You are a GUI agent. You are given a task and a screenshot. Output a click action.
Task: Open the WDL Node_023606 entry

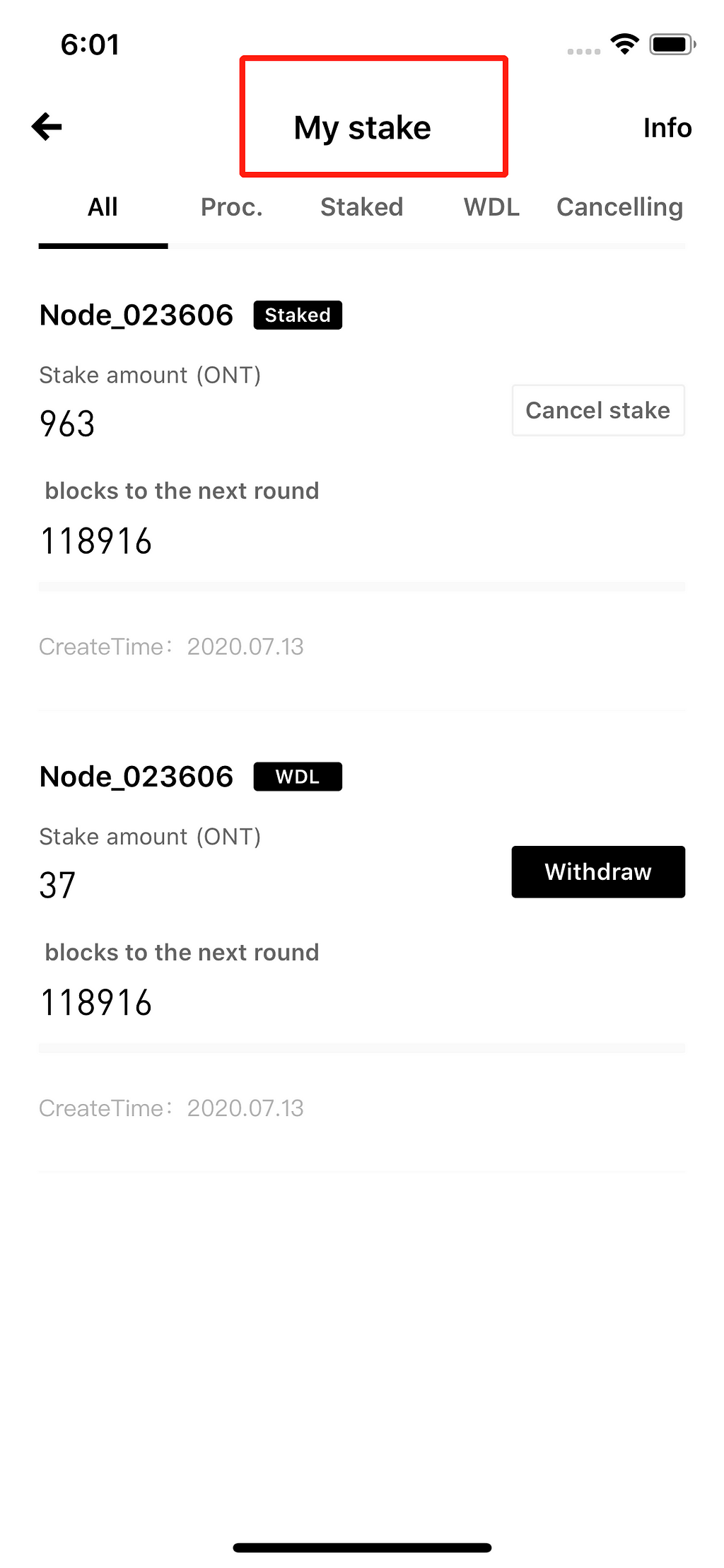(136, 777)
